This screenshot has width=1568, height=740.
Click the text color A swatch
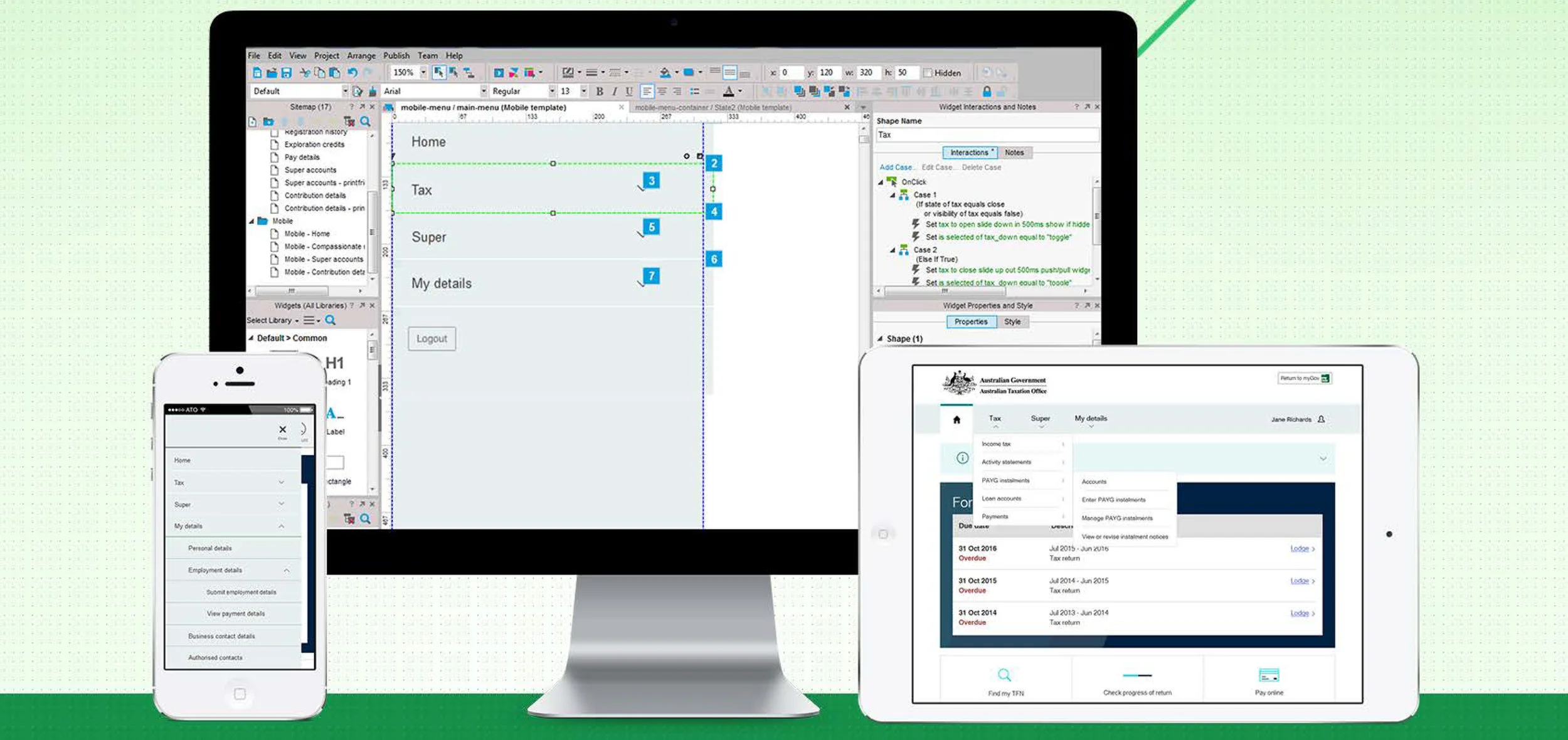(x=728, y=92)
